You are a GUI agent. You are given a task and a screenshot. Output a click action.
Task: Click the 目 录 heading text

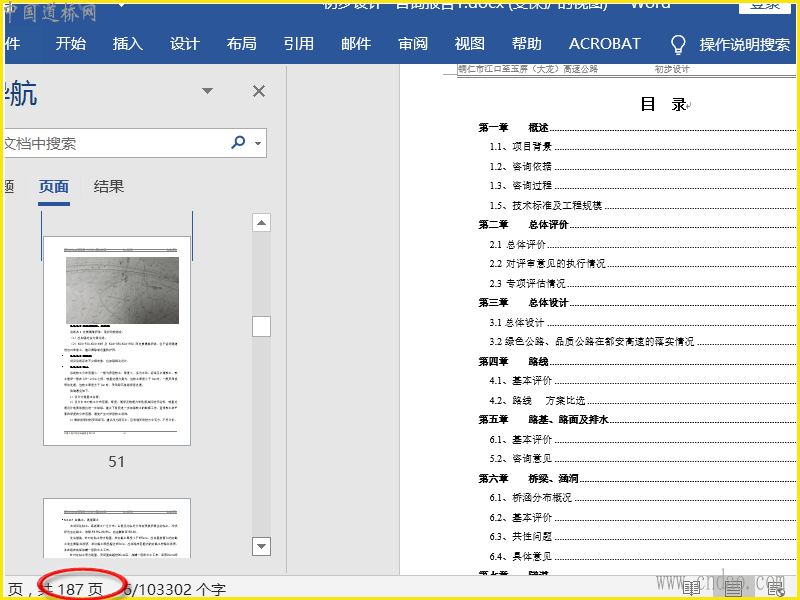tap(663, 105)
